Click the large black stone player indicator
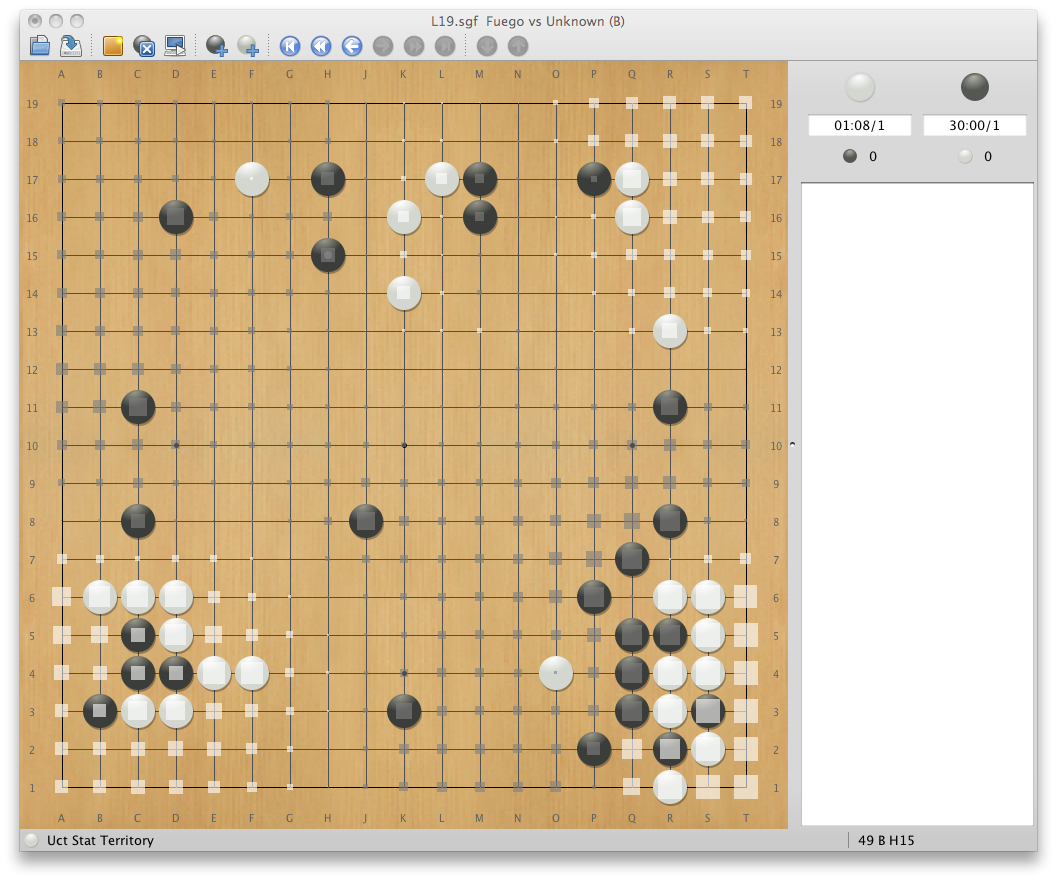This screenshot has height=881, width=1057. (x=974, y=87)
